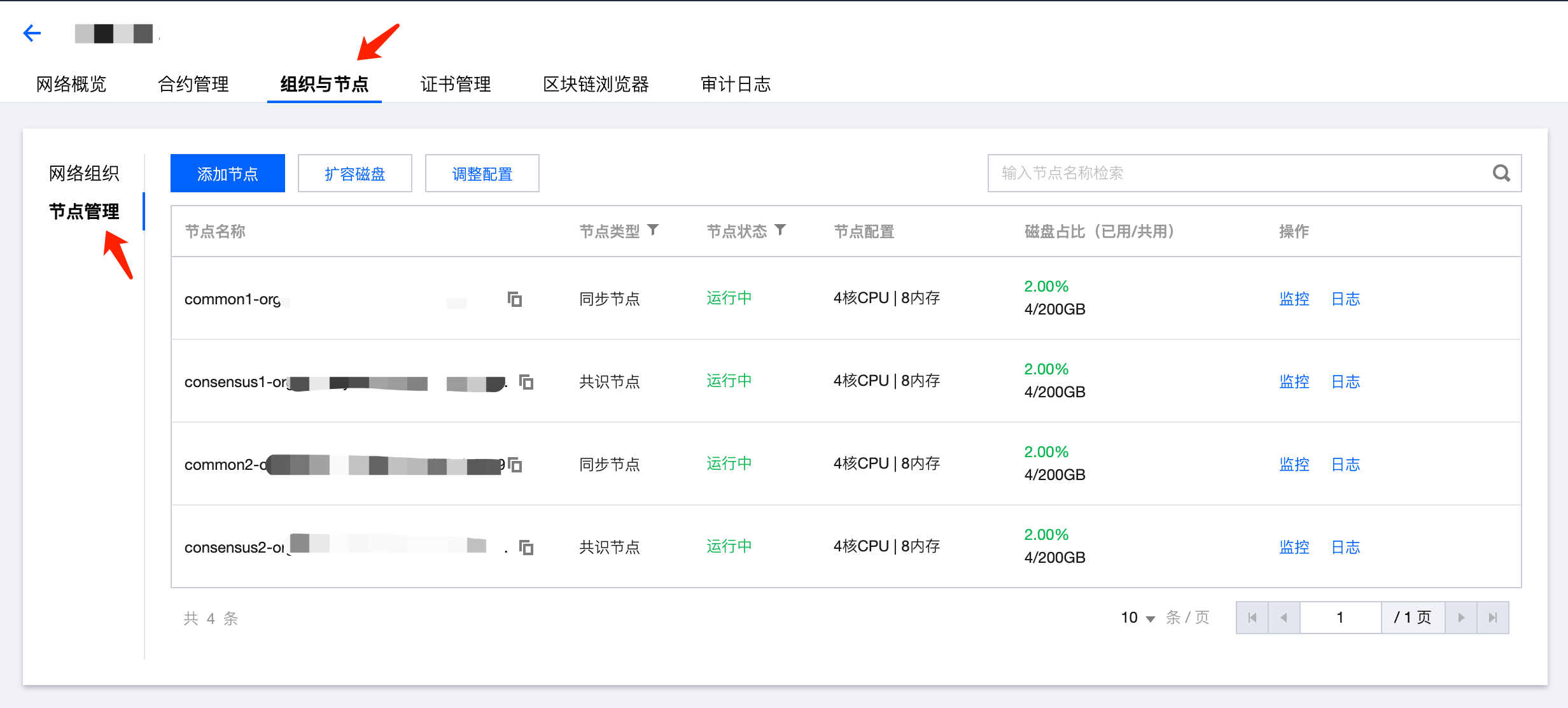Click the search magnifier icon

click(x=1501, y=173)
